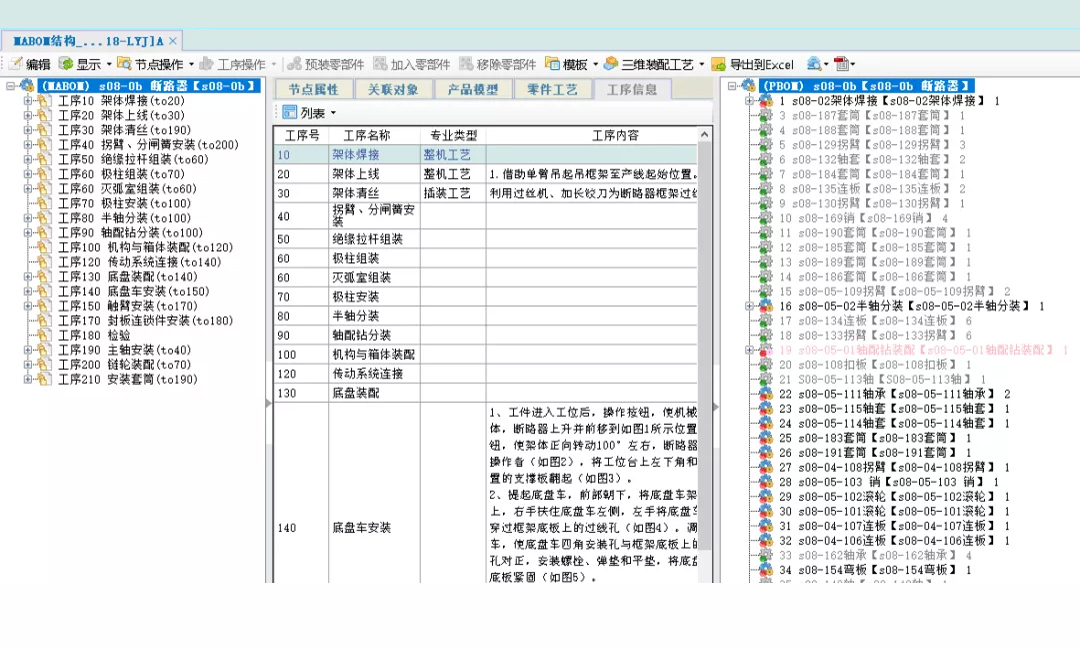Click 导出到Excel export icon
The image size is (1080, 648).
click(x=719, y=64)
